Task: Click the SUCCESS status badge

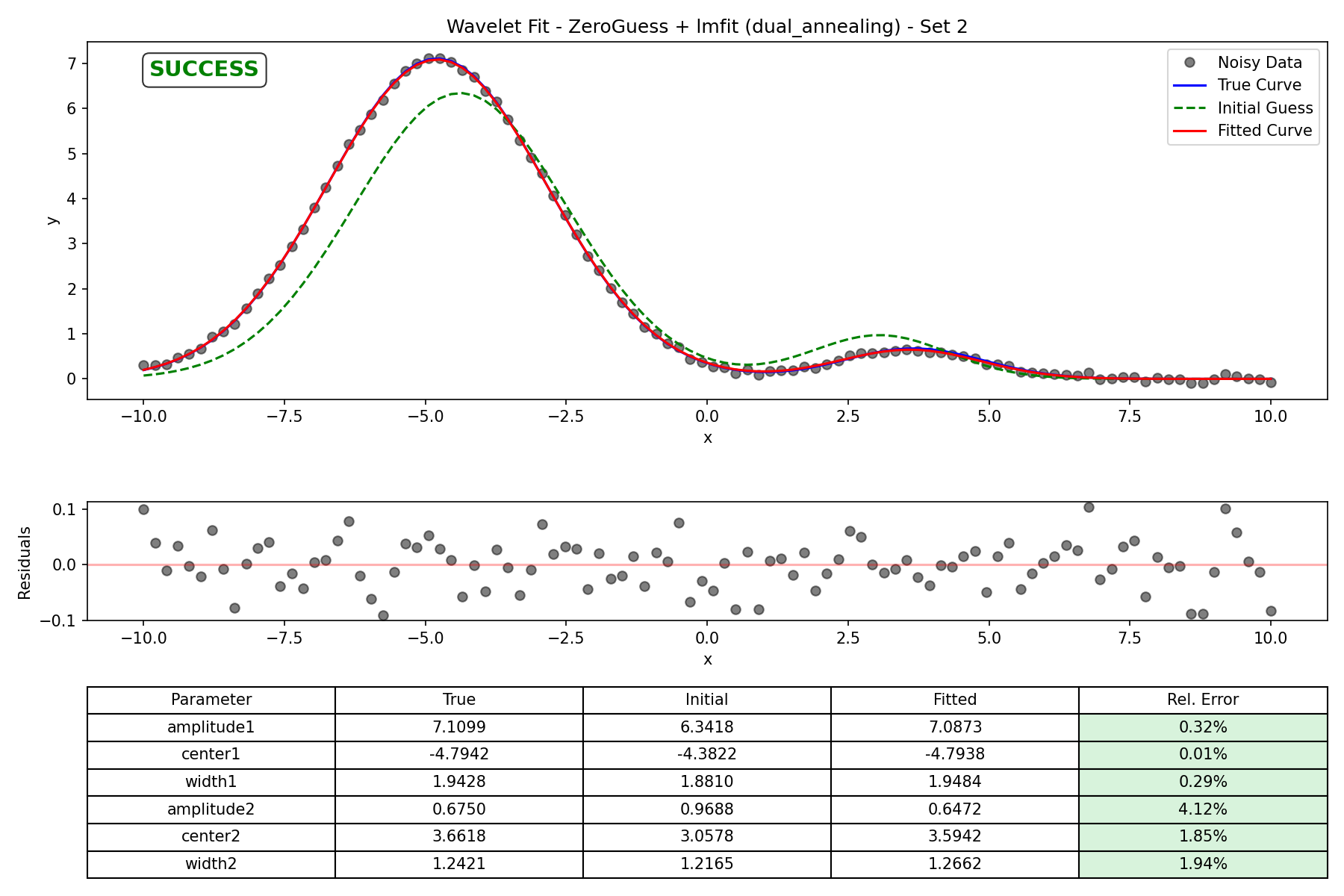Action: (x=204, y=69)
